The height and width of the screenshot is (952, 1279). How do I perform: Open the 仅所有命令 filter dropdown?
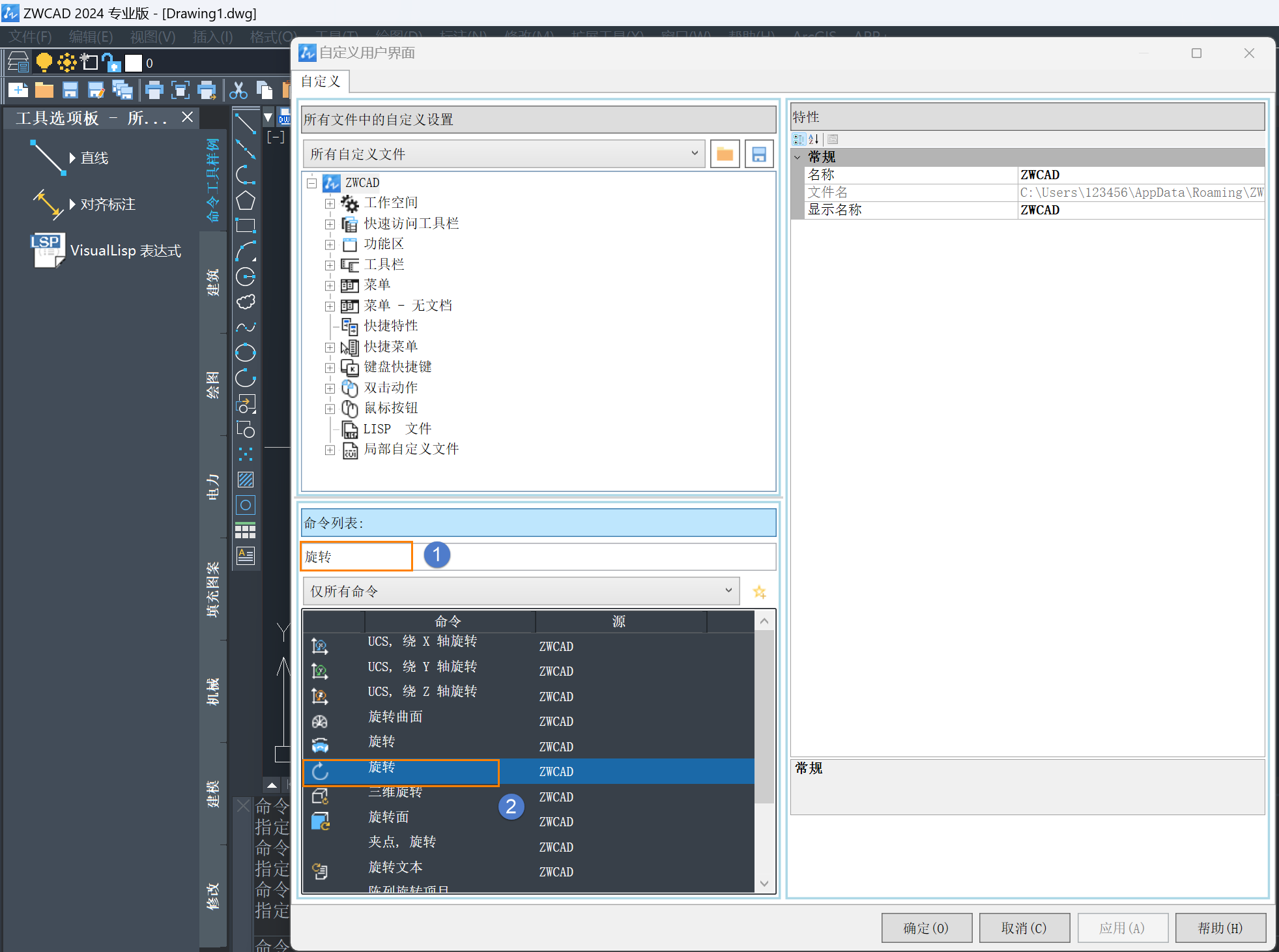[x=521, y=591]
